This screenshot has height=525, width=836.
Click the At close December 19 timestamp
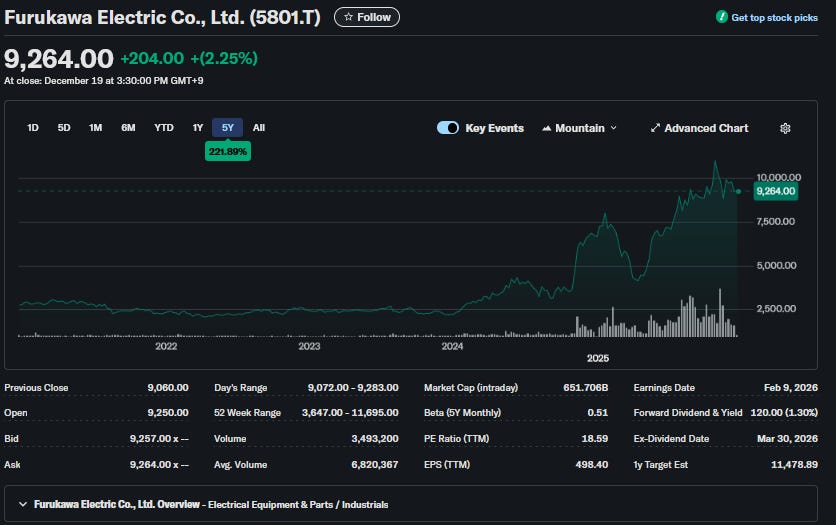click(103, 80)
